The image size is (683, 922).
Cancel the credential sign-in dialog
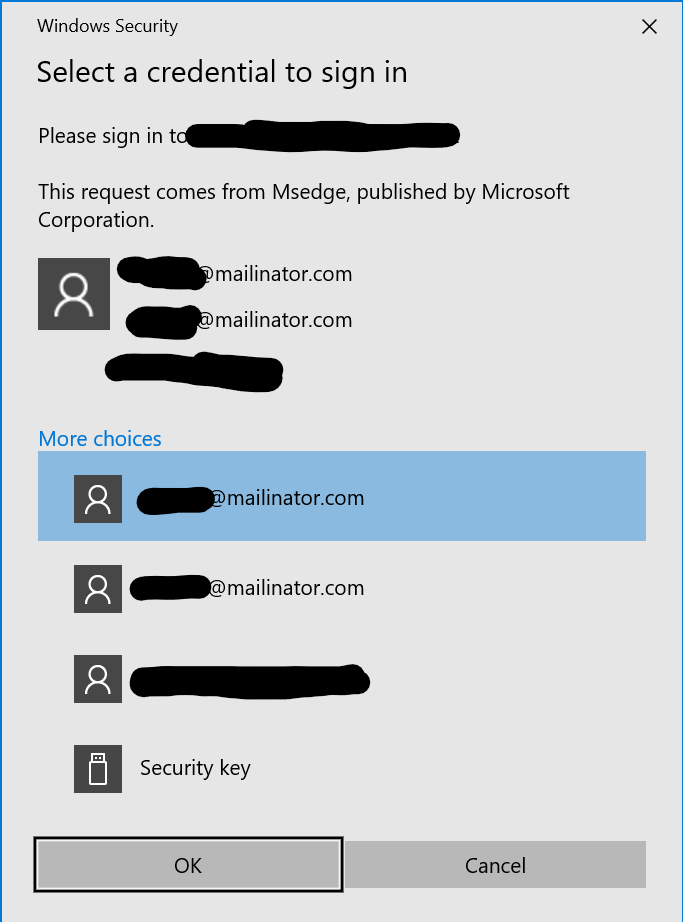[495, 864]
